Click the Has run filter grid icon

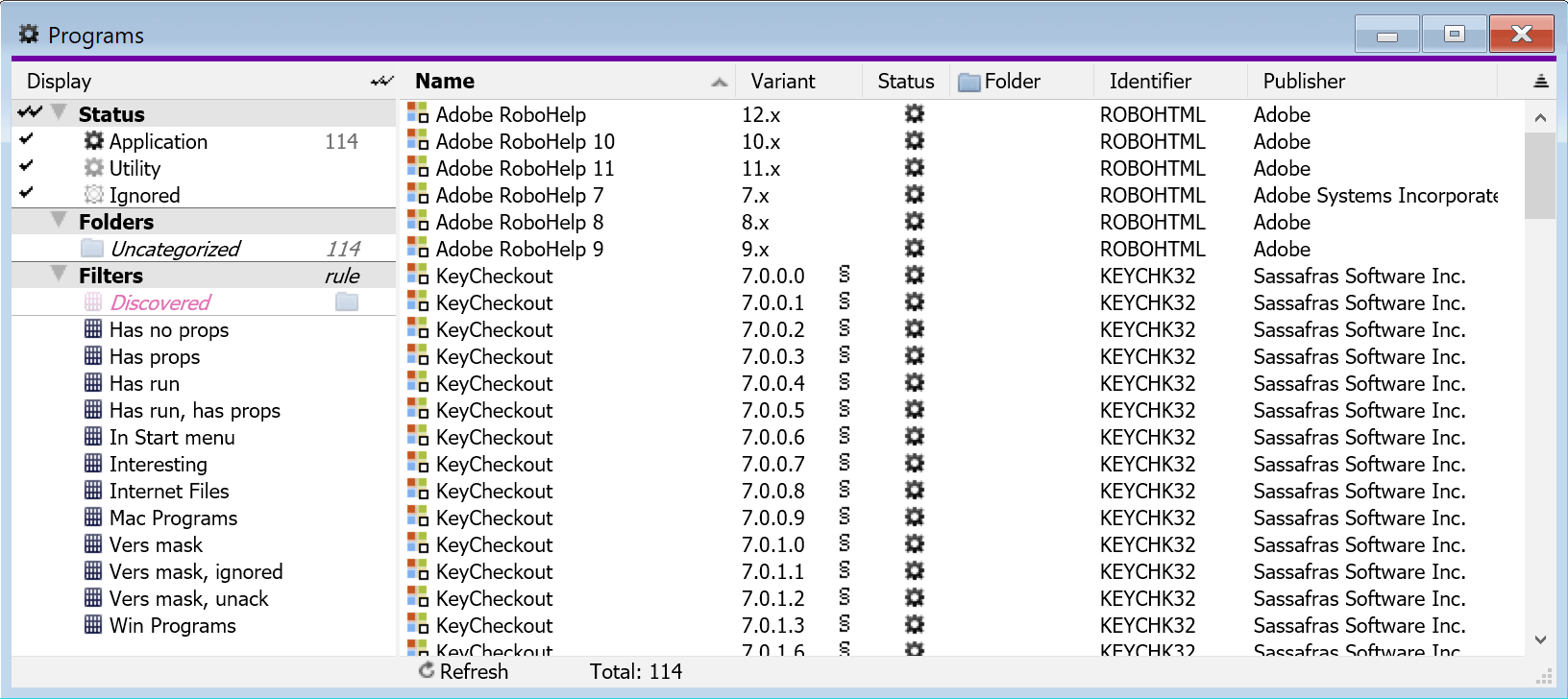pyautogui.click(x=93, y=383)
